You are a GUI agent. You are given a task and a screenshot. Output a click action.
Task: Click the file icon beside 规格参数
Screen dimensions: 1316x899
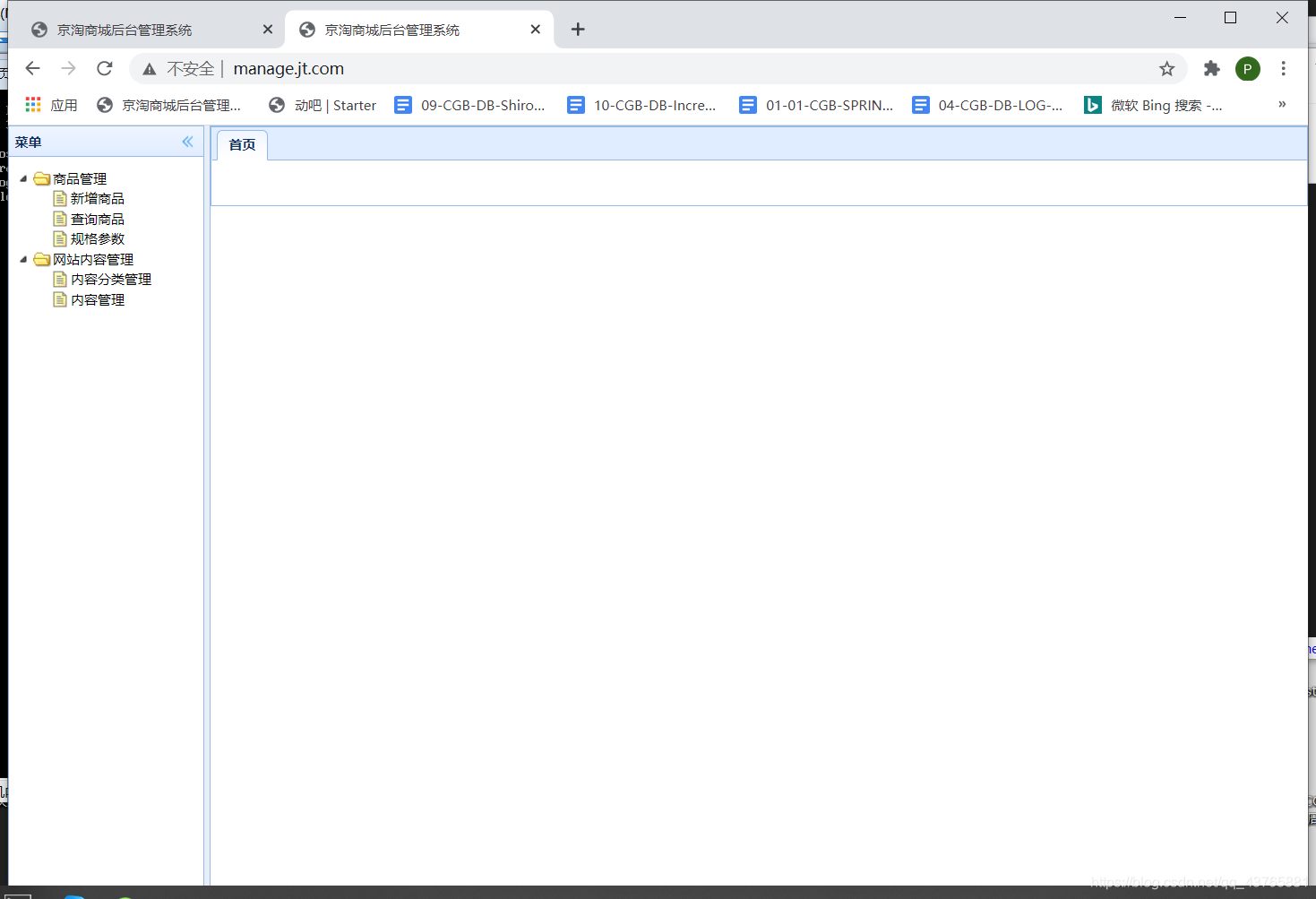(60, 238)
